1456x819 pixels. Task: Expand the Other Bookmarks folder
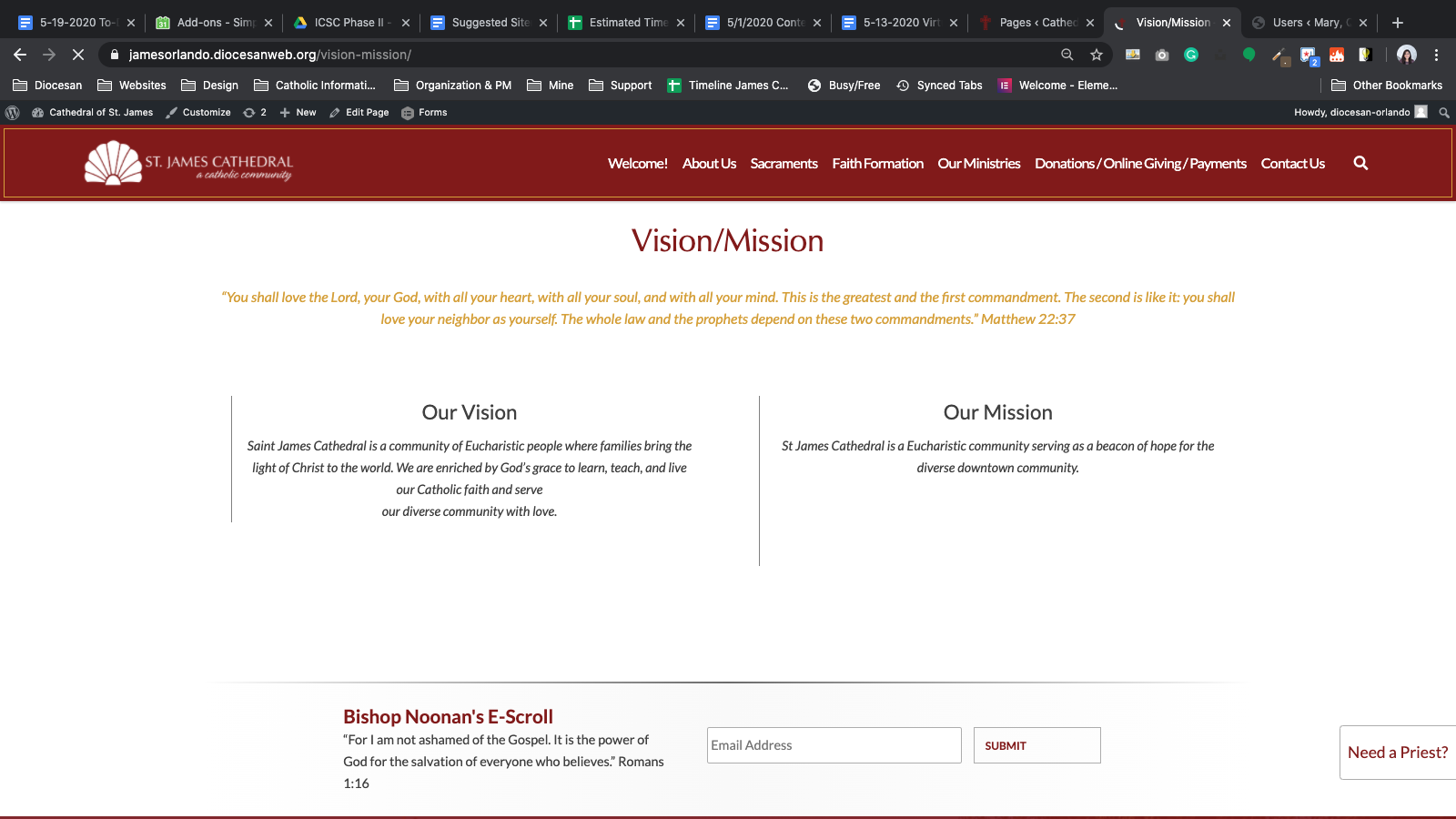(1387, 86)
